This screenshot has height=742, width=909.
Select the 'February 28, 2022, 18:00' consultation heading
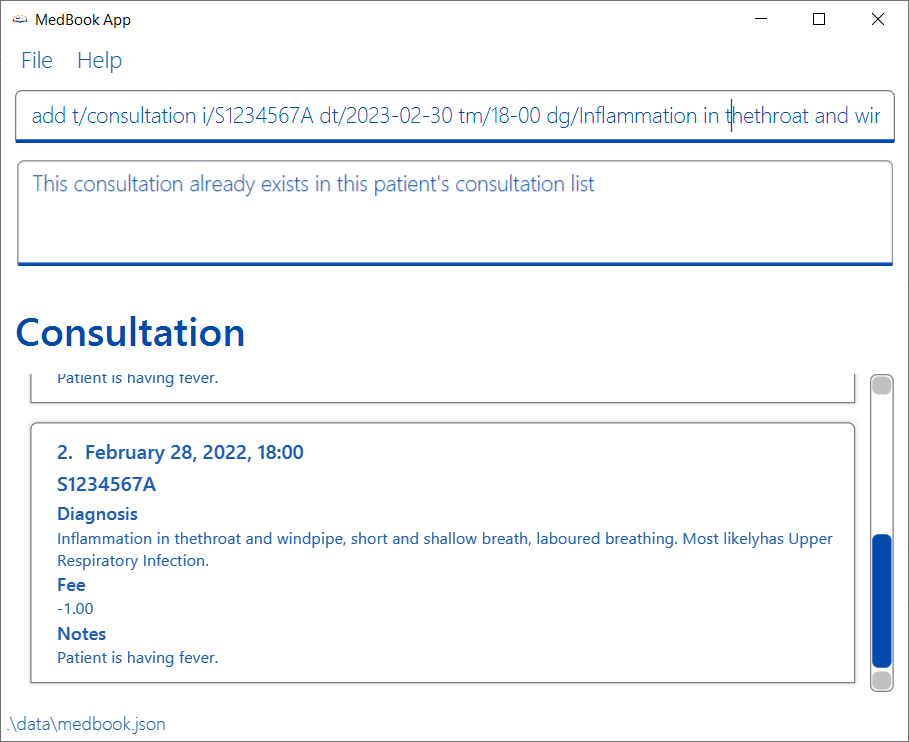pyautogui.click(x=194, y=452)
